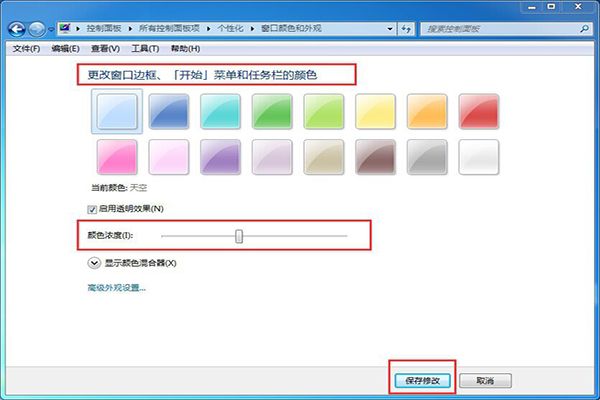The width and height of the screenshot is (600, 400).
Task: Click the refresh button beside address bar
Action: pos(406,29)
